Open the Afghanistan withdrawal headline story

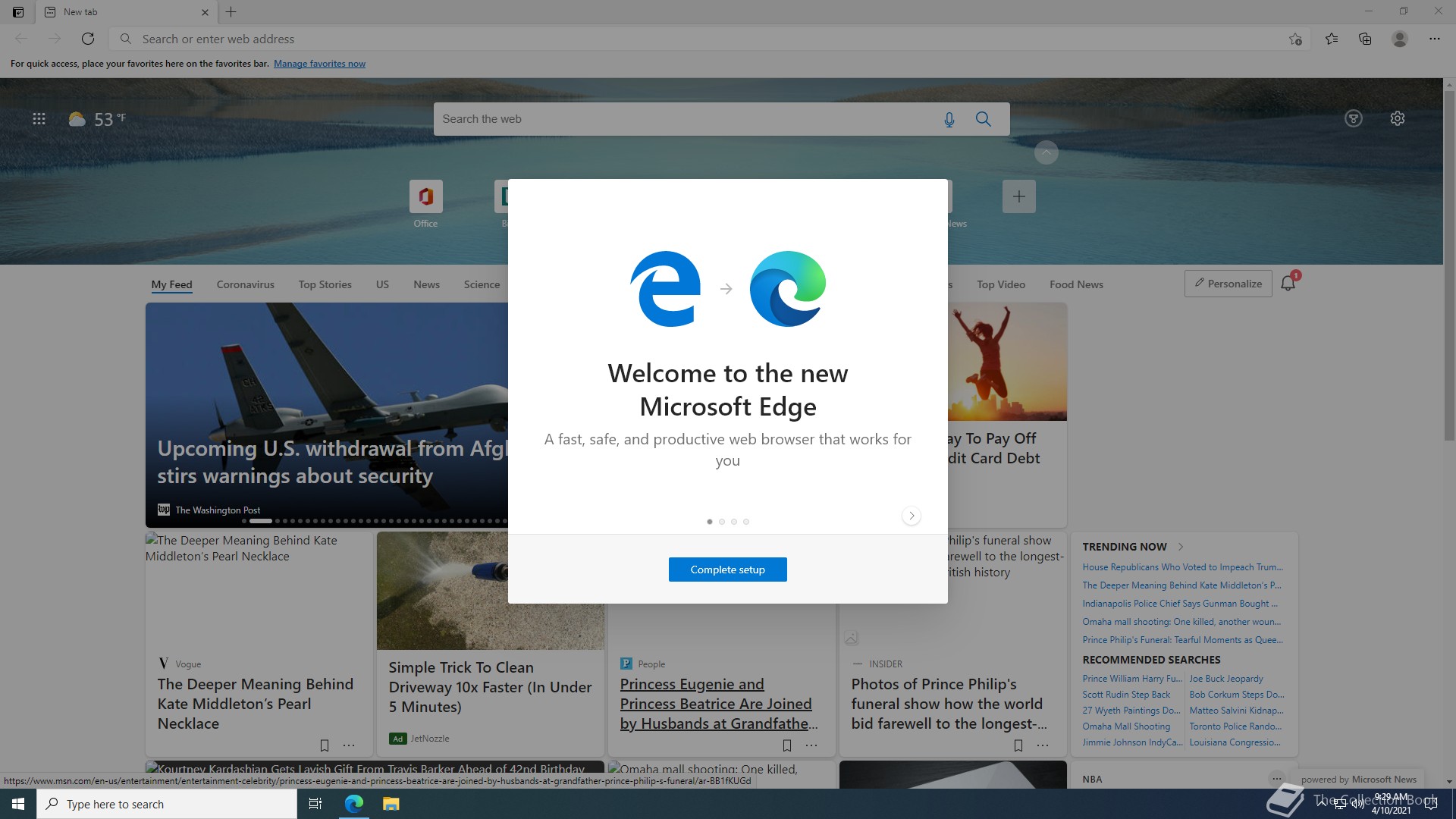(x=332, y=462)
